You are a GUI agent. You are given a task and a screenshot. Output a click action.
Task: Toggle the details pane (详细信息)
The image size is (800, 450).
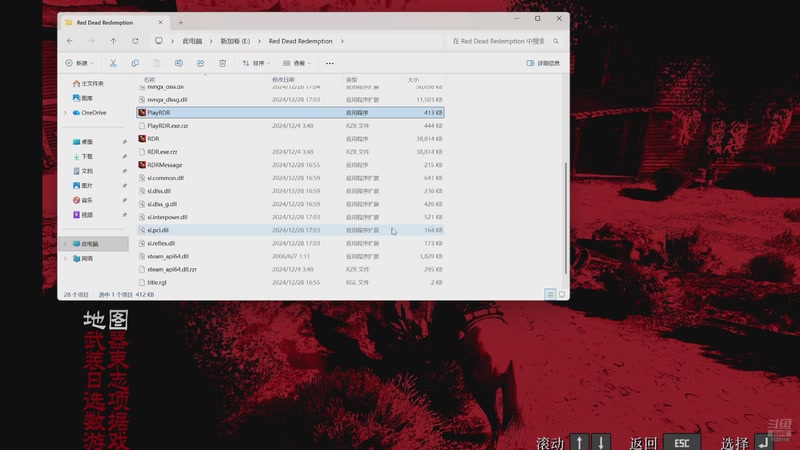[x=543, y=63]
